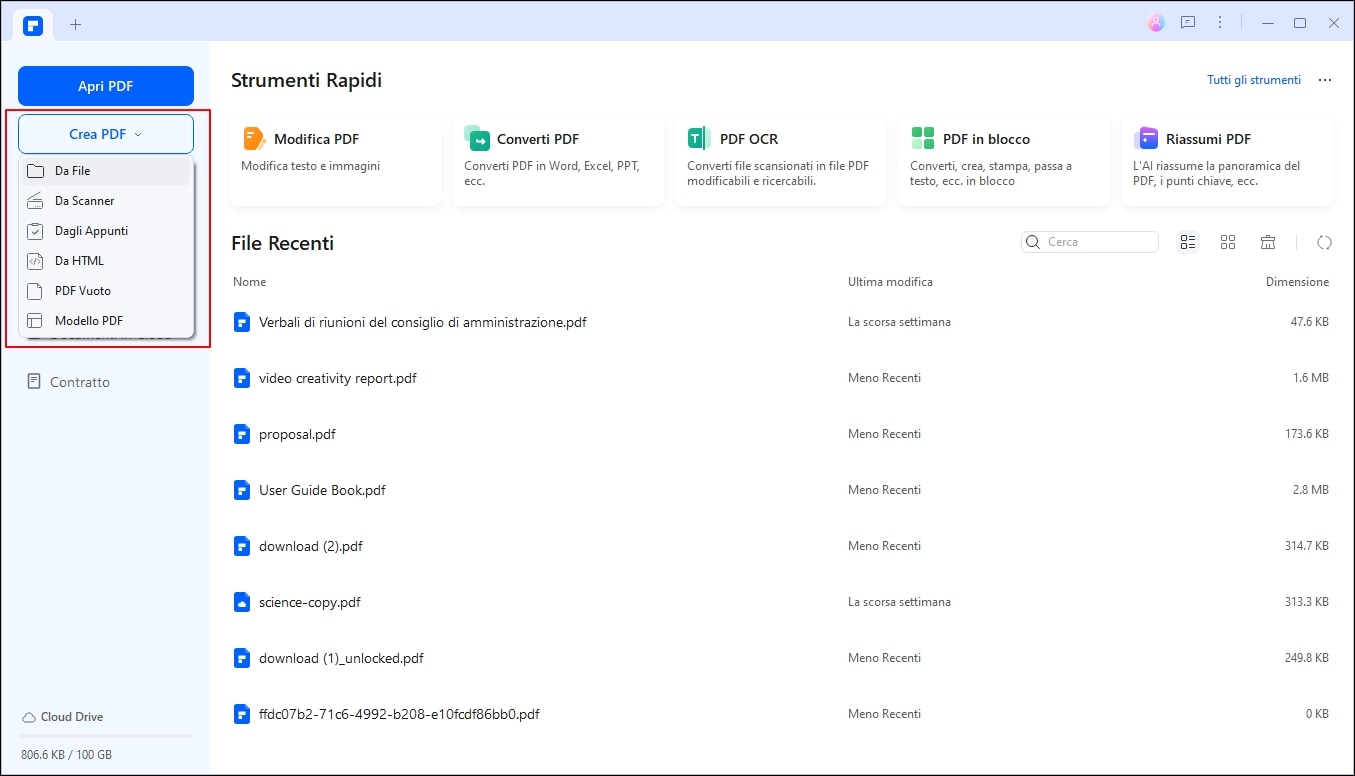Screen dimensions: 1355x776
Task: Click the Converti PDF green icon
Action: [477, 139]
